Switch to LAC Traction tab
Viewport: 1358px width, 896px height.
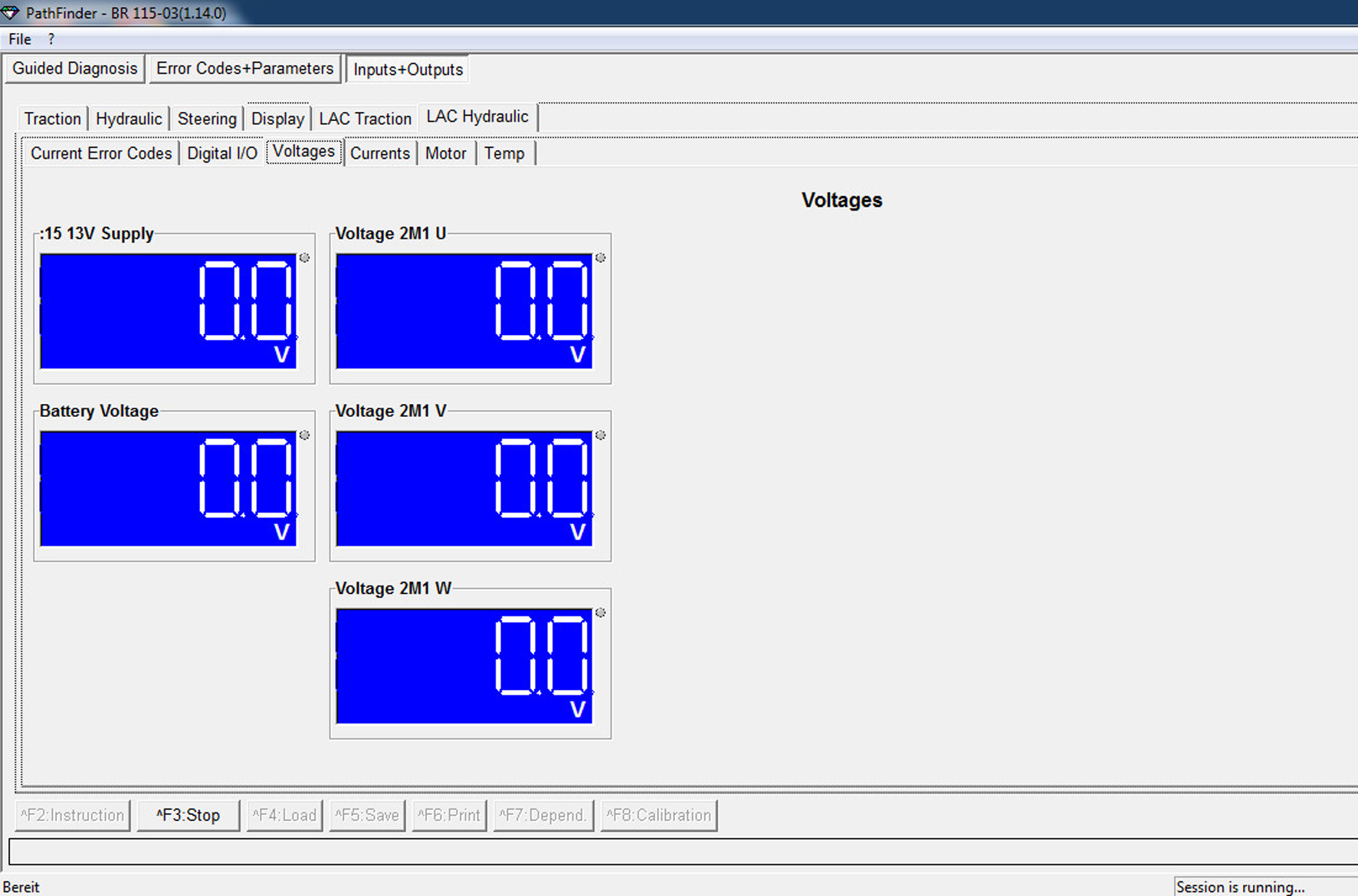click(365, 119)
